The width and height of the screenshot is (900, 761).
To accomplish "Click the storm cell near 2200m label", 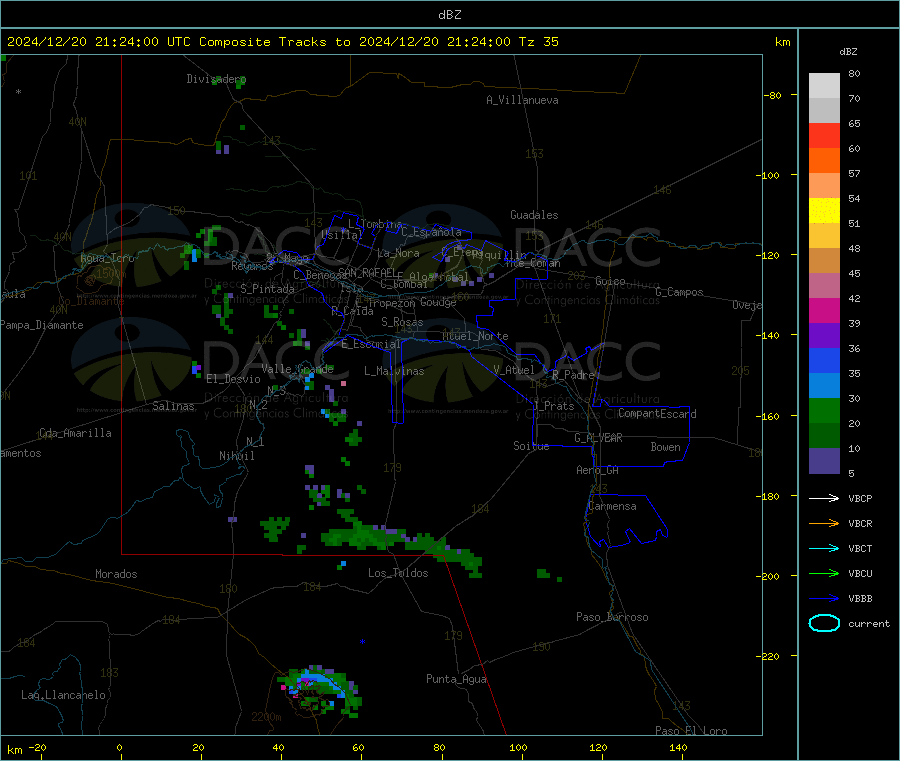I will [x=320, y=690].
